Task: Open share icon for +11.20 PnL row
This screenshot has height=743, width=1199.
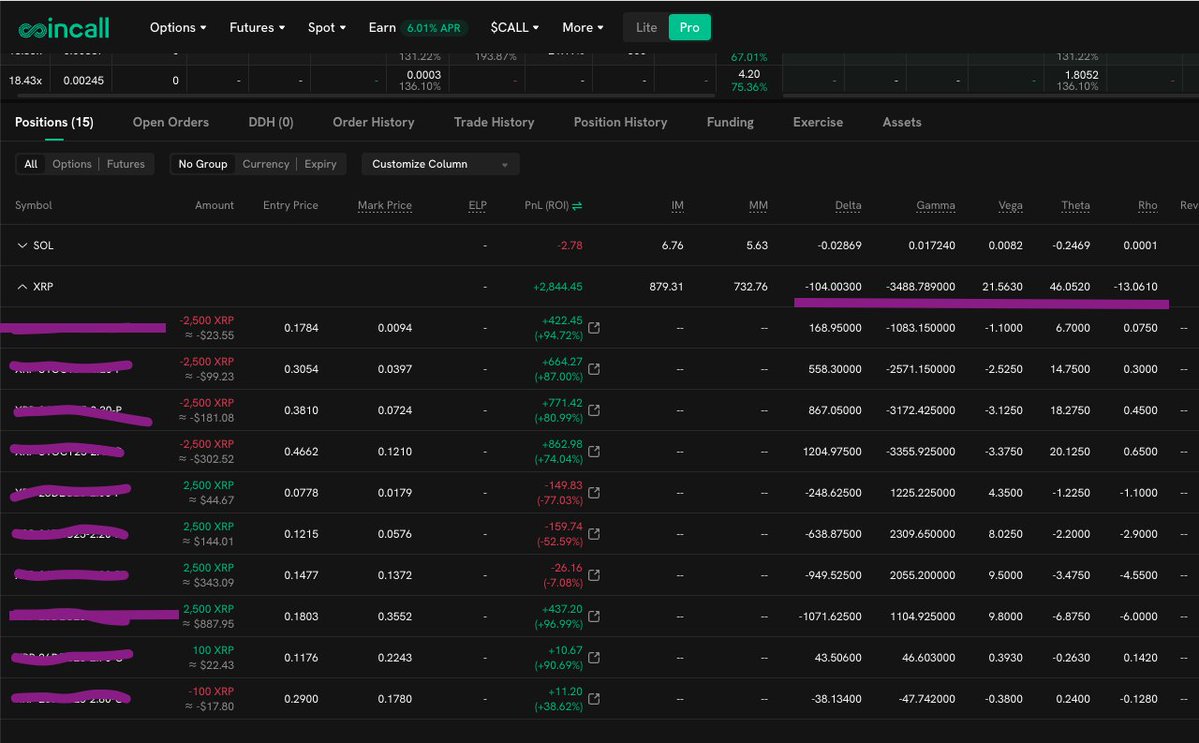Action: pyautogui.click(x=595, y=699)
